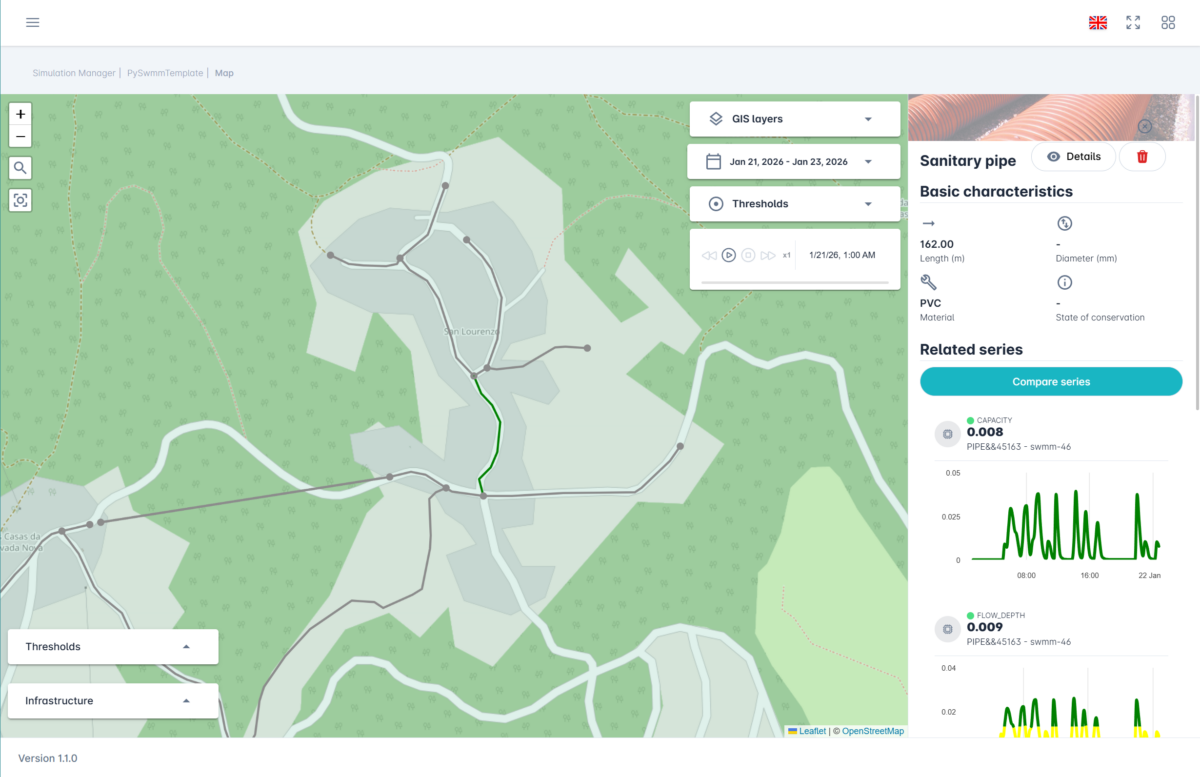The width and height of the screenshot is (1200, 777).
Task: Click the 'Basic characteristics' heading
Action: coord(996,191)
